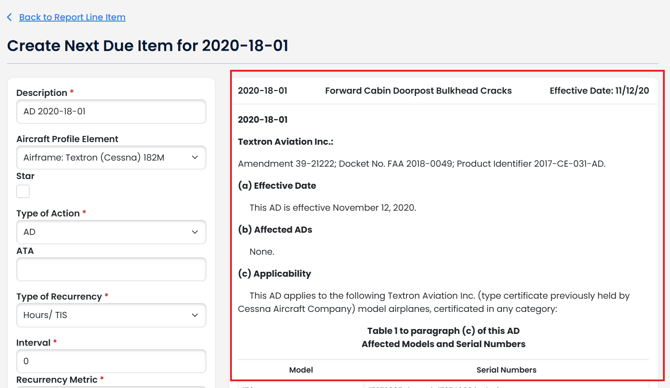Click the Serial Numbers column header

pyautogui.click(x=506, y=370)
